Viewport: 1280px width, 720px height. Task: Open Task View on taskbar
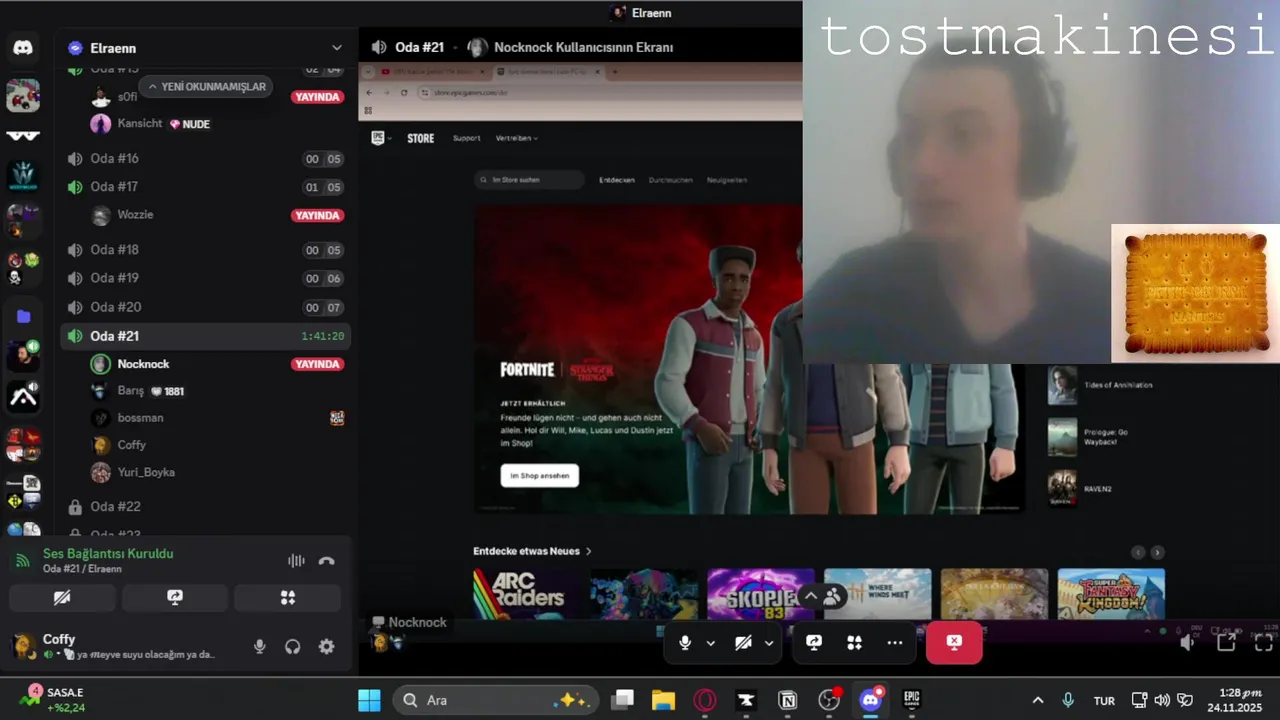[x=623, y=700]
